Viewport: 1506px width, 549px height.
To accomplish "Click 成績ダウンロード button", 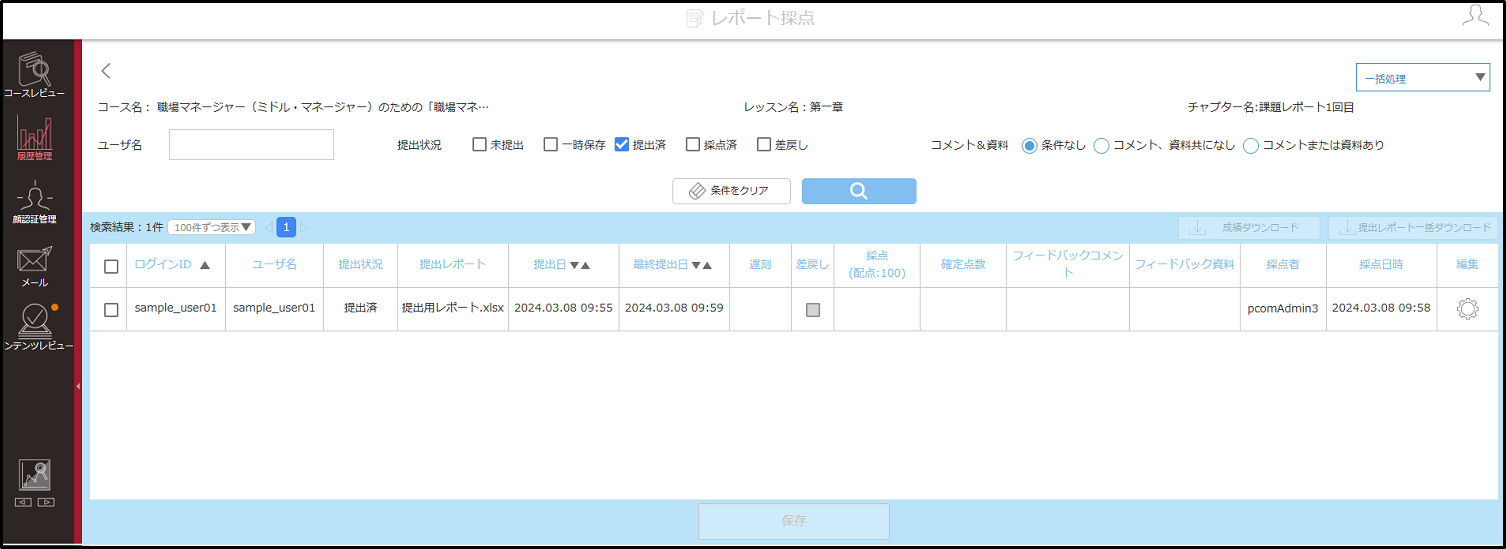I will (1249, 228).
